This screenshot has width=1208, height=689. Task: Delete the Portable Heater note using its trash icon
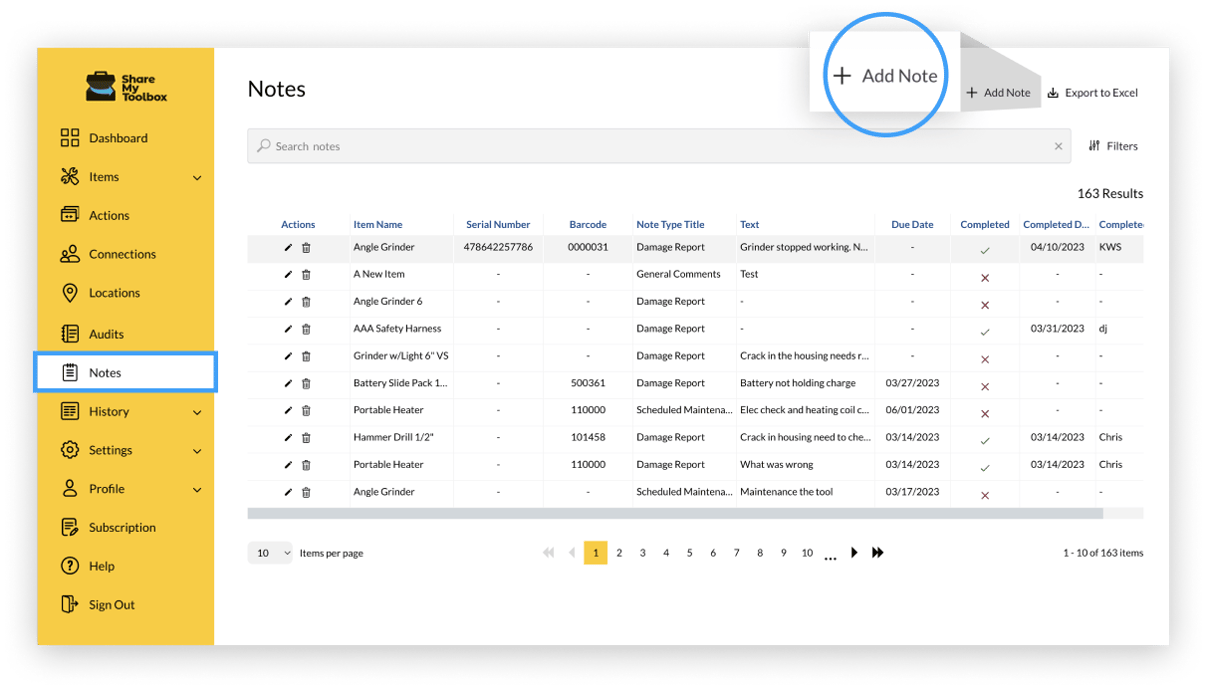[306, 410]
